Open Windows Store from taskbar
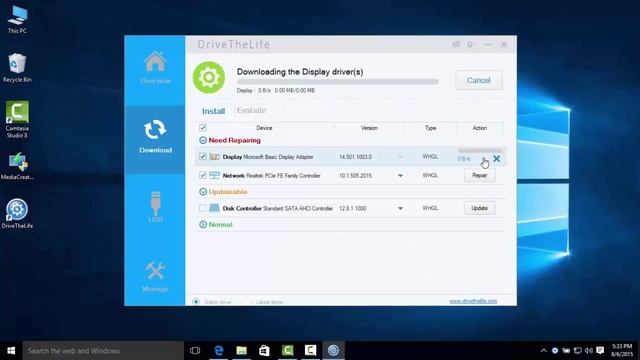The image size is (640, 360). pos(264,351)
